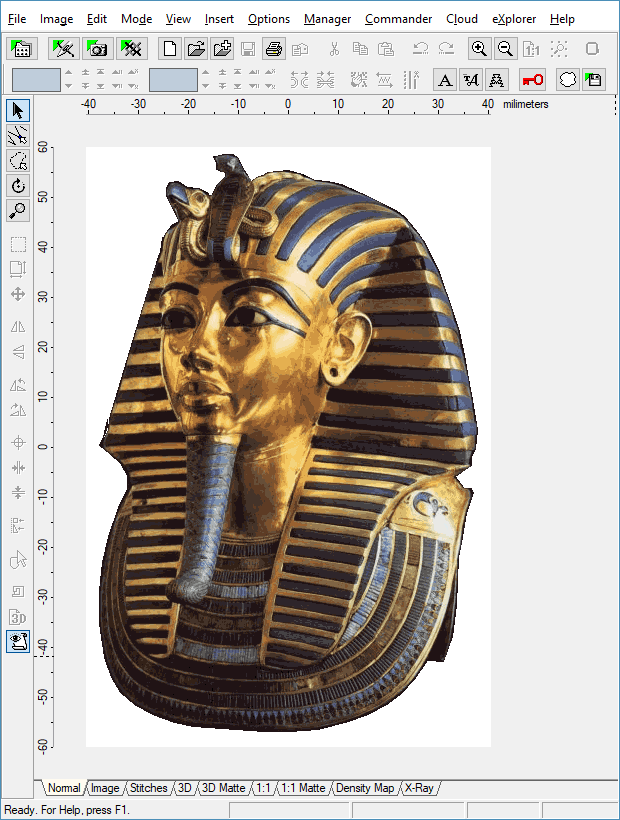Click the crosshair center tool
The height and width of the screenshot is (820, 620).
click(x=18, y=442)
